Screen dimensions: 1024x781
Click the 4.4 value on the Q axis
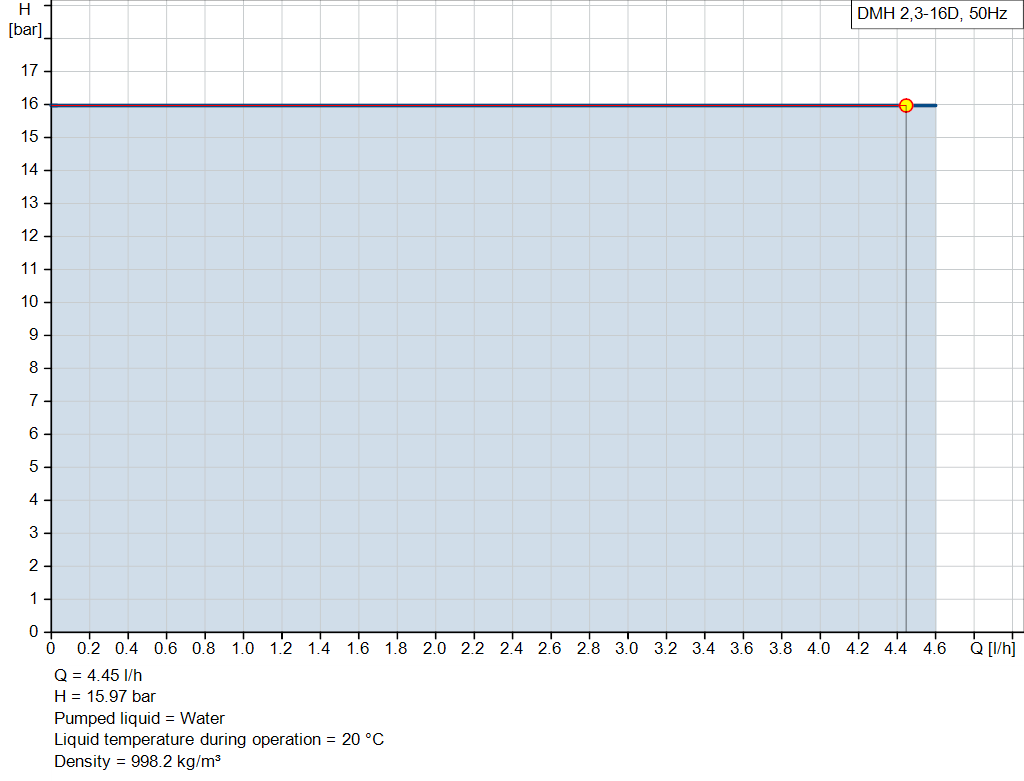point(896,648)
